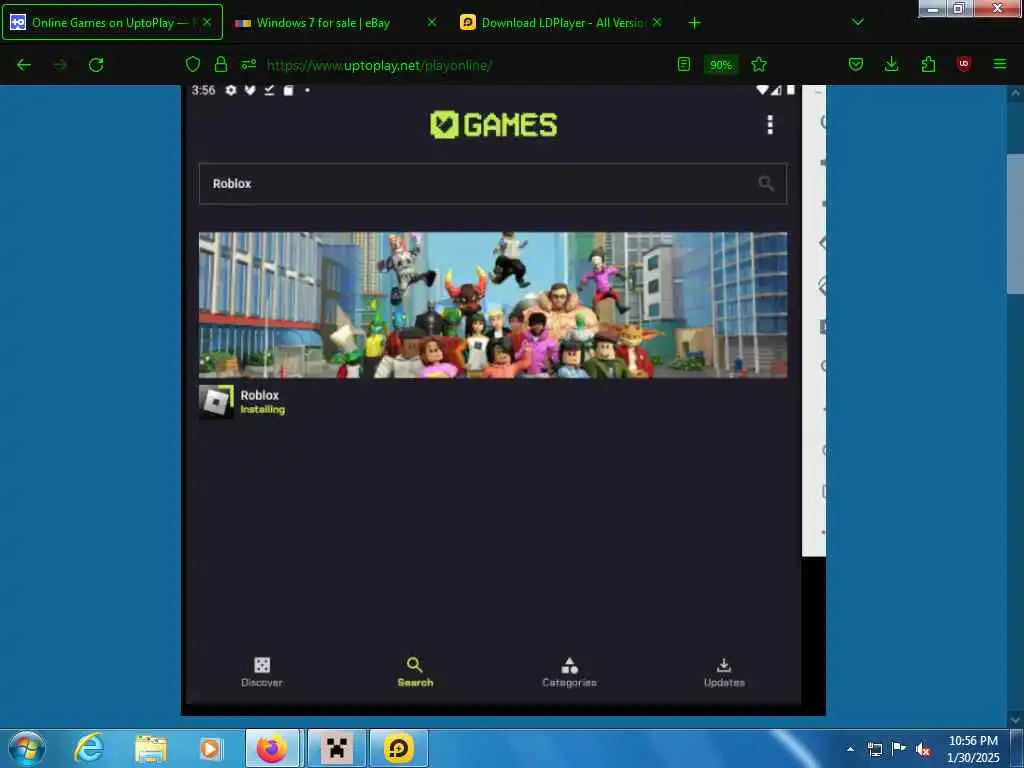Open the Firefox downloads panel
The width and height of the screenshot is (1024, 768).
tap(891, 64)
